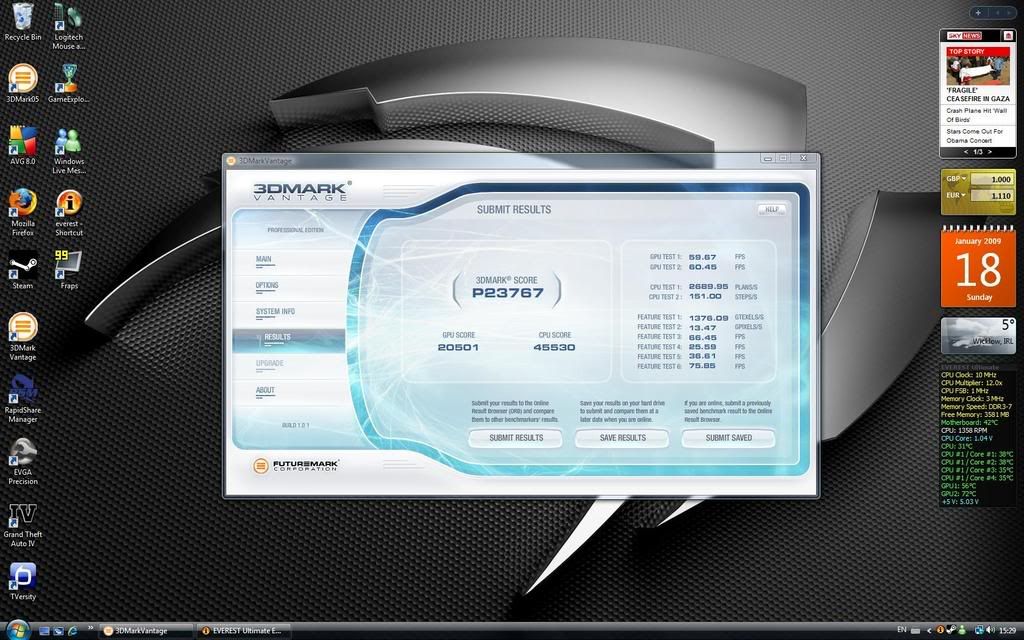Image resolution: width=1024 pixels, height=640 pixels.
Task: Click the 3DMark Vantage title logo
Action: pyautogui.click(x=302, y=191)
